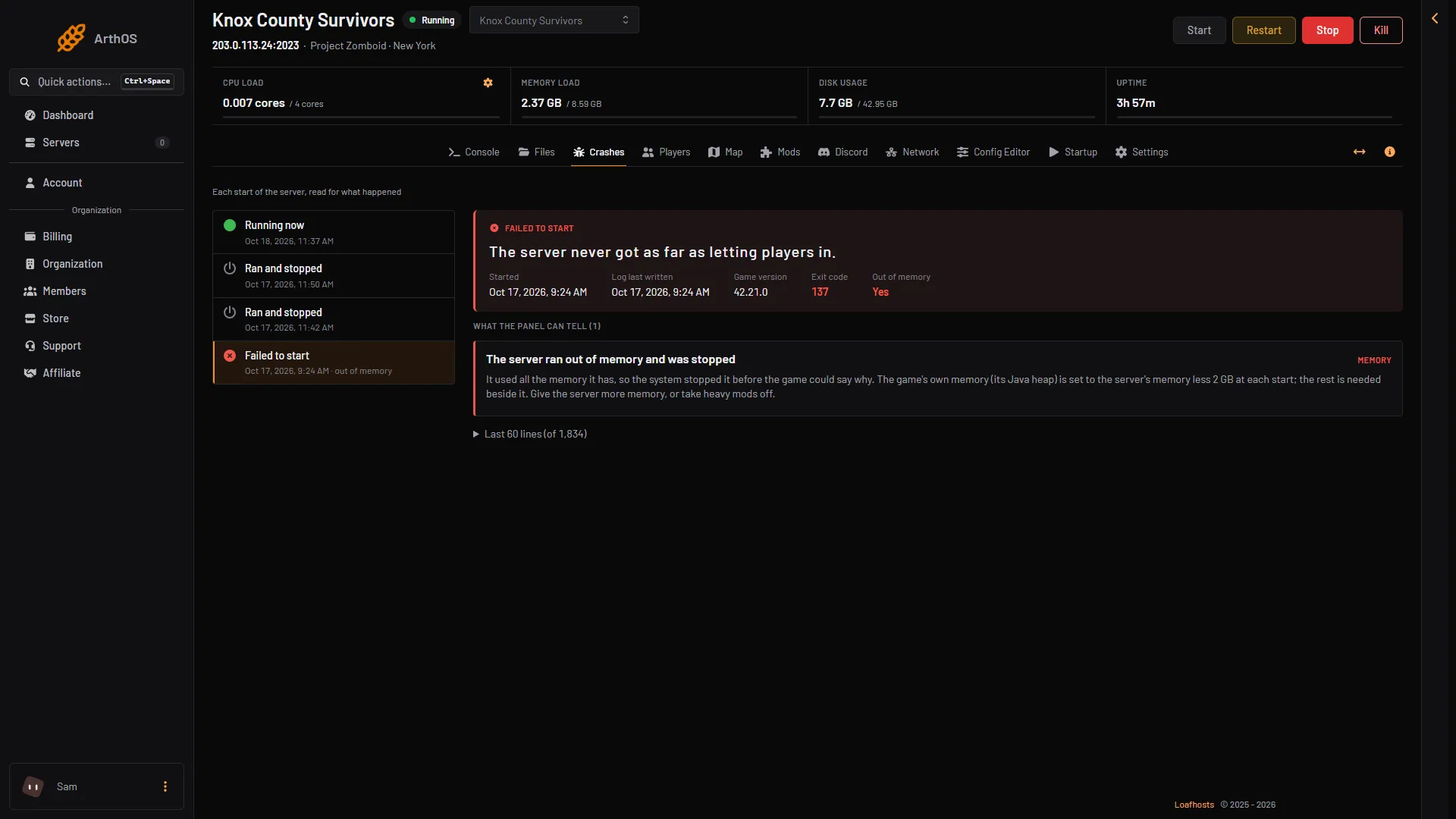
Task: Click the server address 203.0.113.24:2023
Action: (x=256, y=45)
